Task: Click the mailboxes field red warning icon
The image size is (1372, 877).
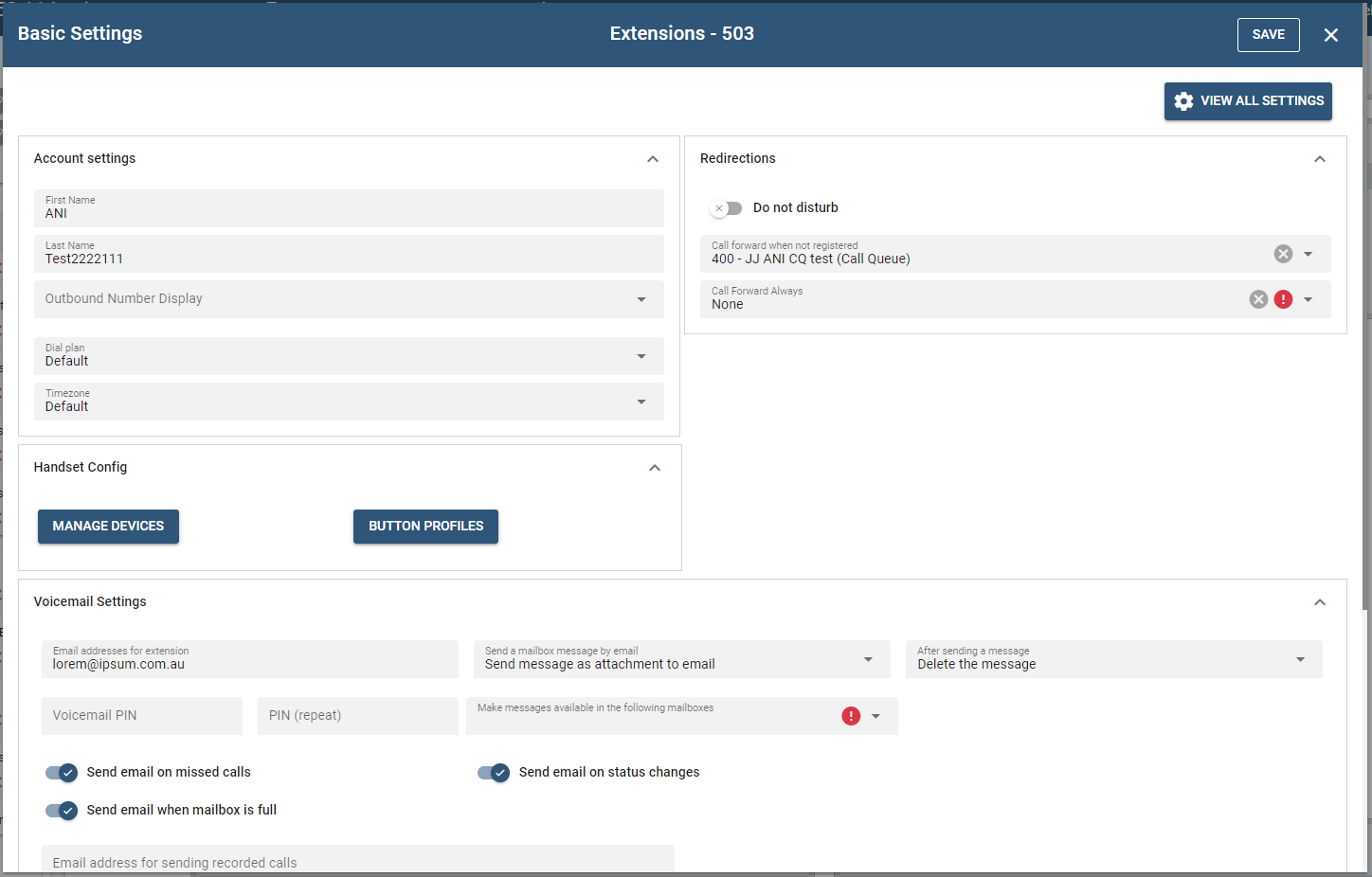Action: click(851, 716)
